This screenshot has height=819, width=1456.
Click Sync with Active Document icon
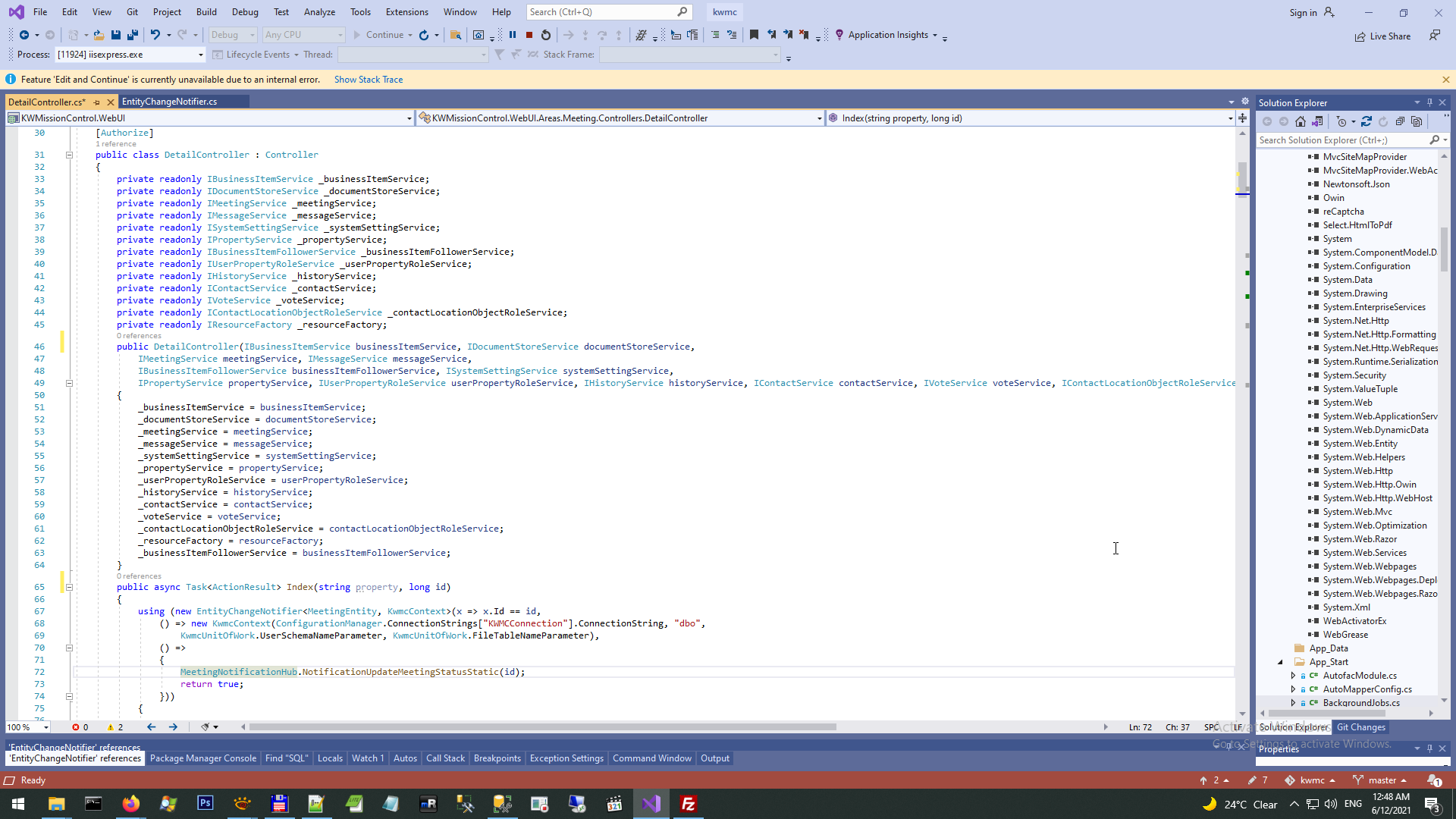pyautogui.click(x=1367, y=121)
